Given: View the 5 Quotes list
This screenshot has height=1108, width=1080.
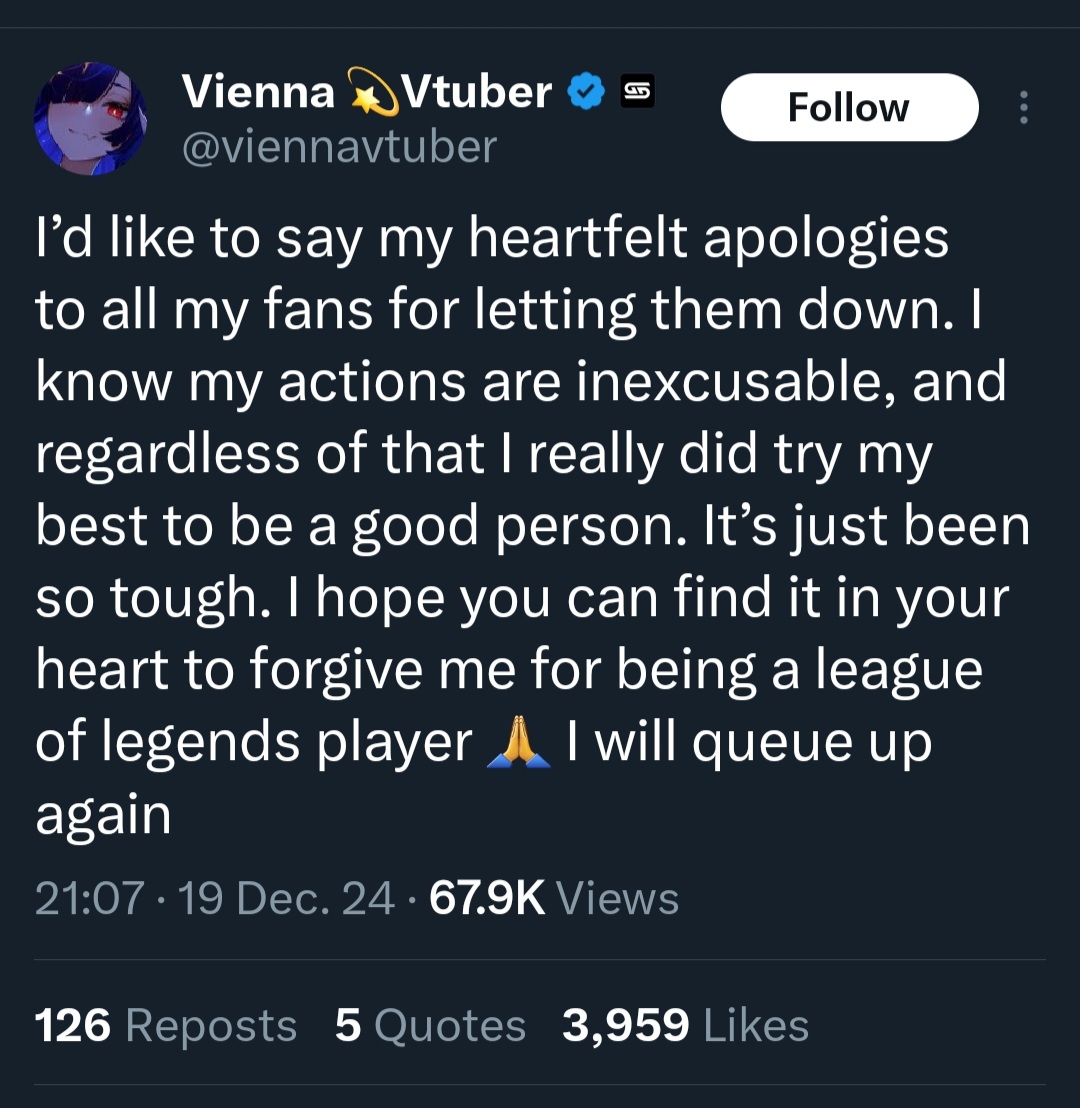Looking at the screenshot, I should point(430,1025).
